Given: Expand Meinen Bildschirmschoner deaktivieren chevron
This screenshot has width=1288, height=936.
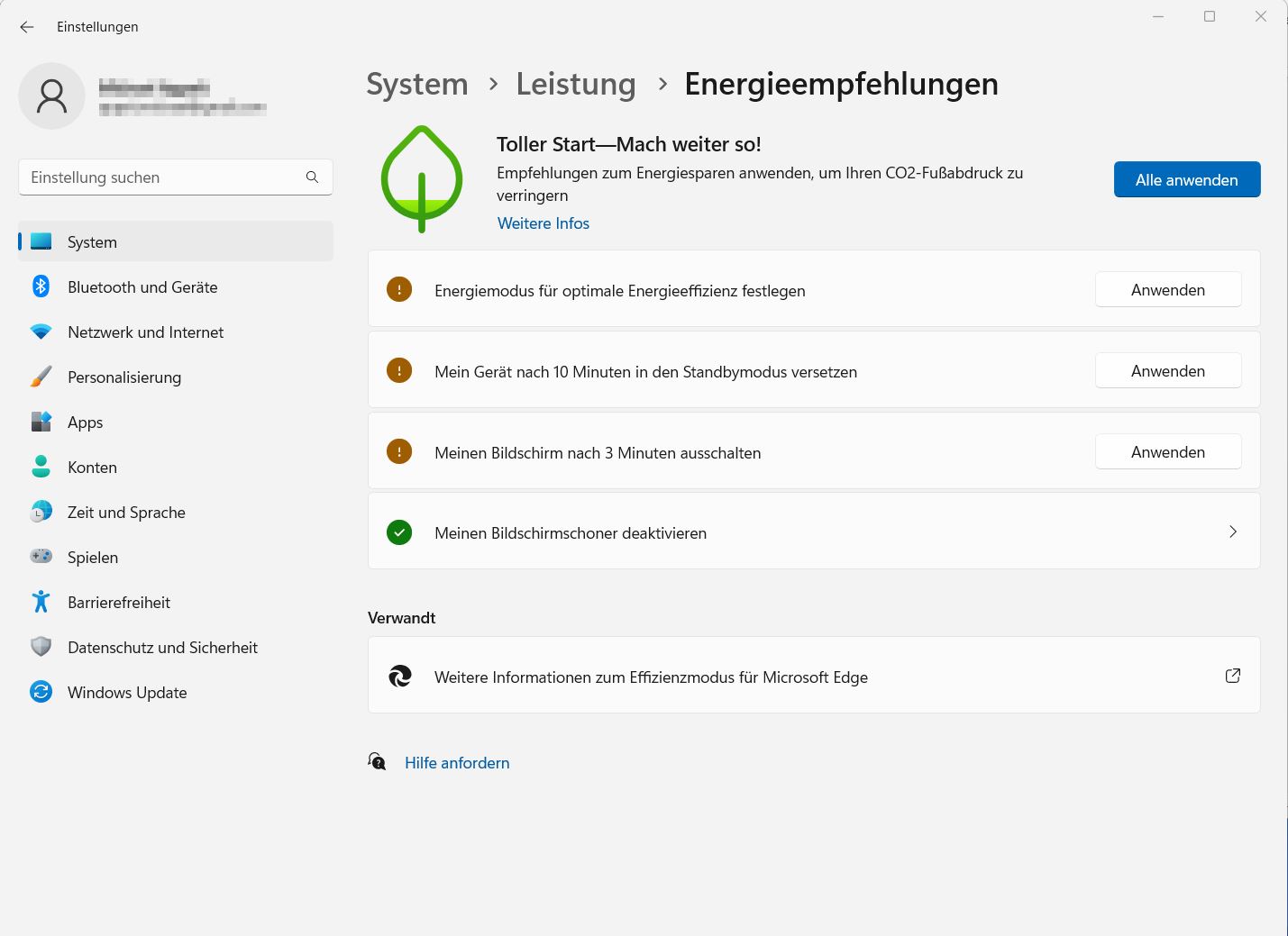Looking at the screenshot, I should (x=1232, y=532).
